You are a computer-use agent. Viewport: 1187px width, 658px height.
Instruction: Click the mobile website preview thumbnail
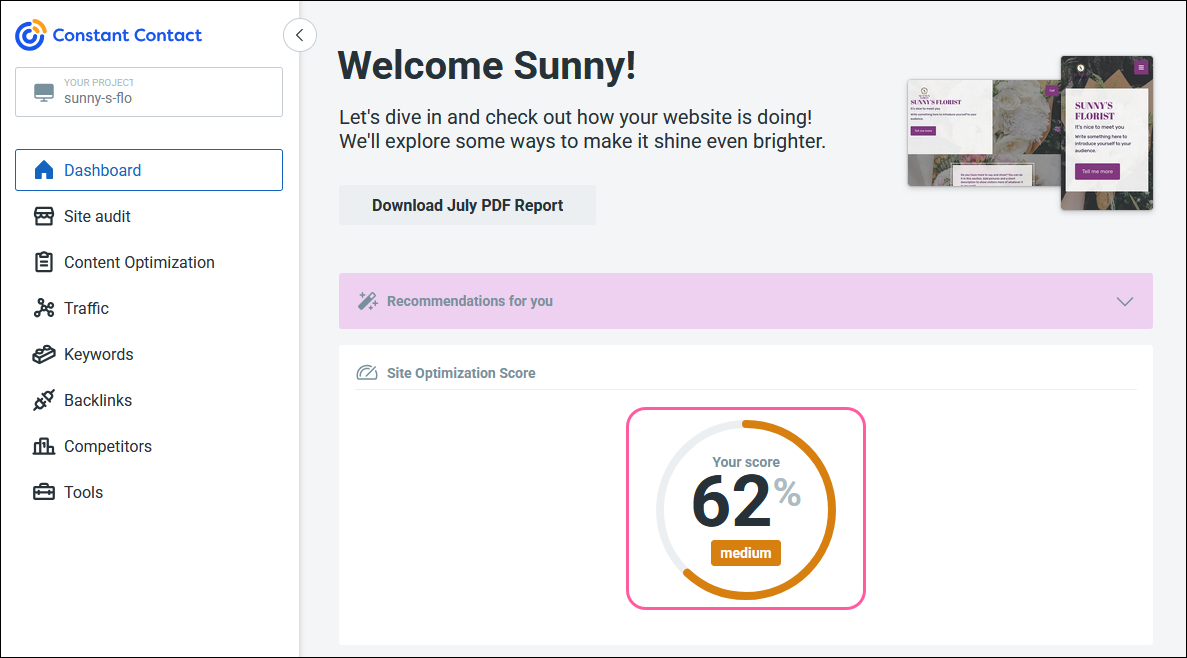[x=1107, y=133]
